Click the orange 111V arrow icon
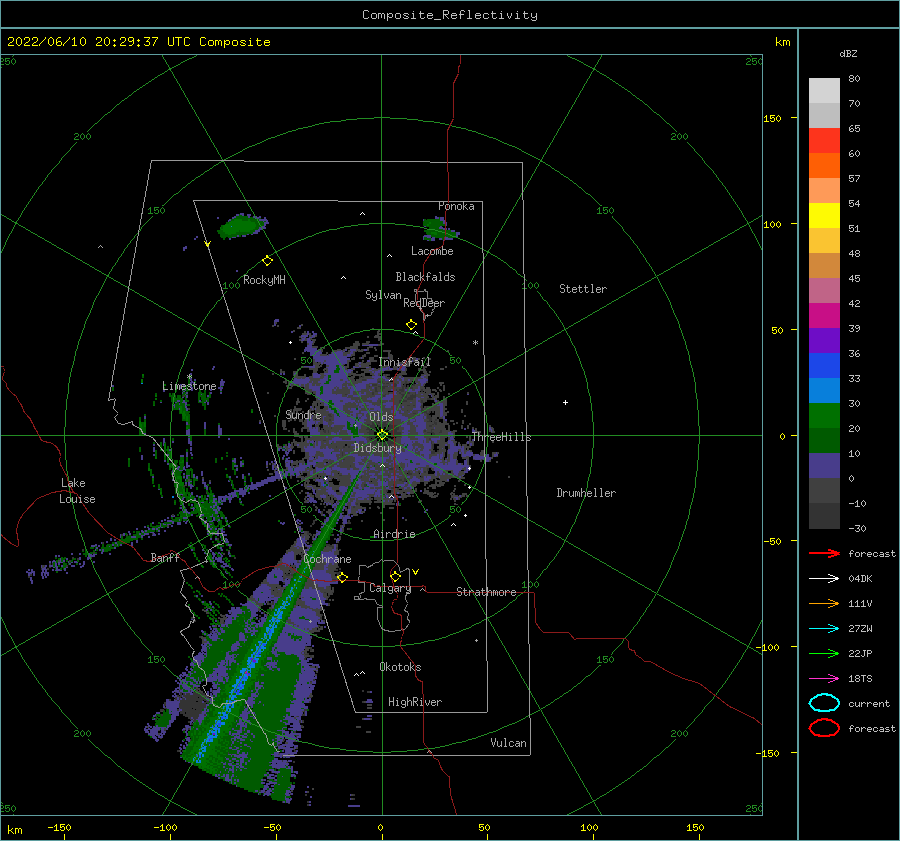900x841 pixels. tap(824, 603)
